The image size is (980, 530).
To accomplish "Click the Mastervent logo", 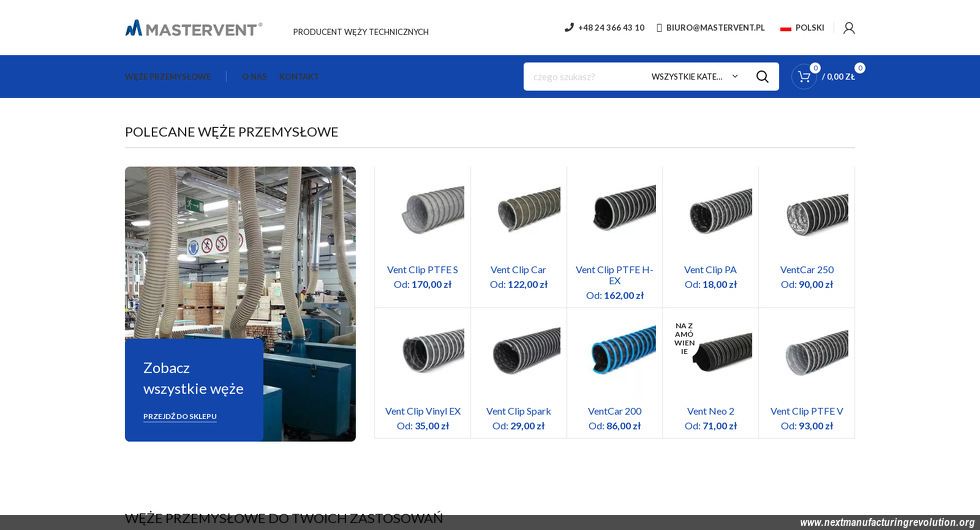I will click(194, 29).
